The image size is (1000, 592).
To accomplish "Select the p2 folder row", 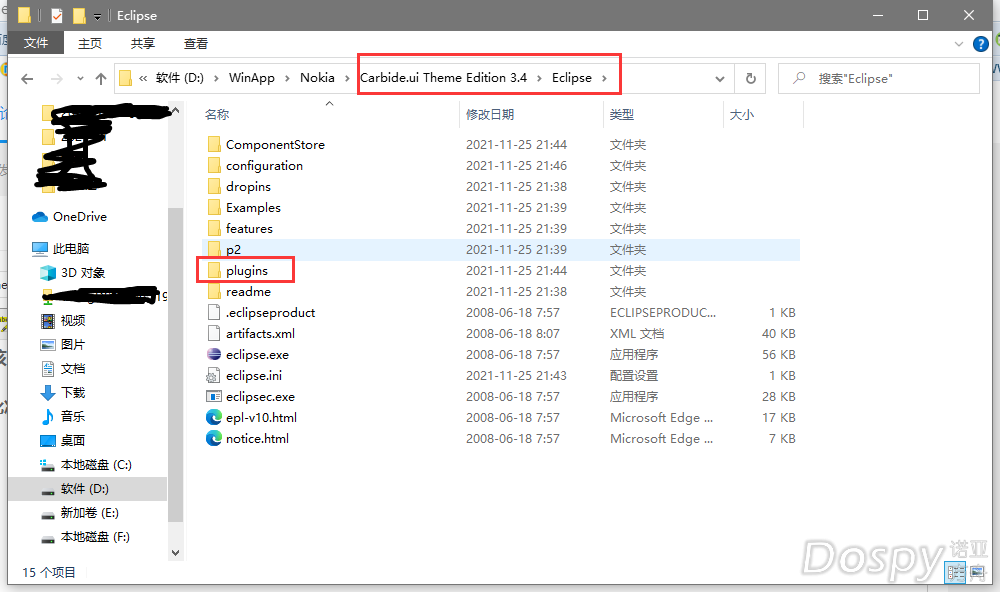I will [x=501, y=250].
